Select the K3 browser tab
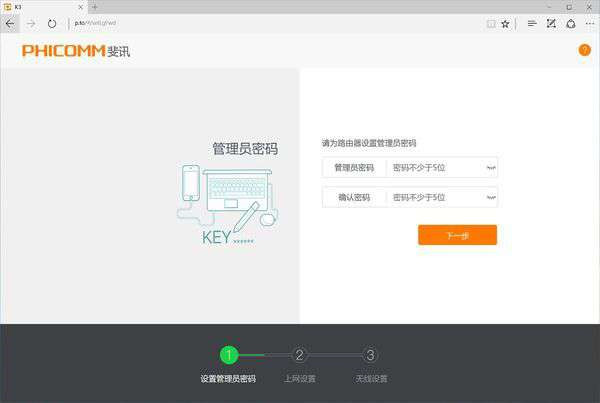 click(x=40, y=6)
